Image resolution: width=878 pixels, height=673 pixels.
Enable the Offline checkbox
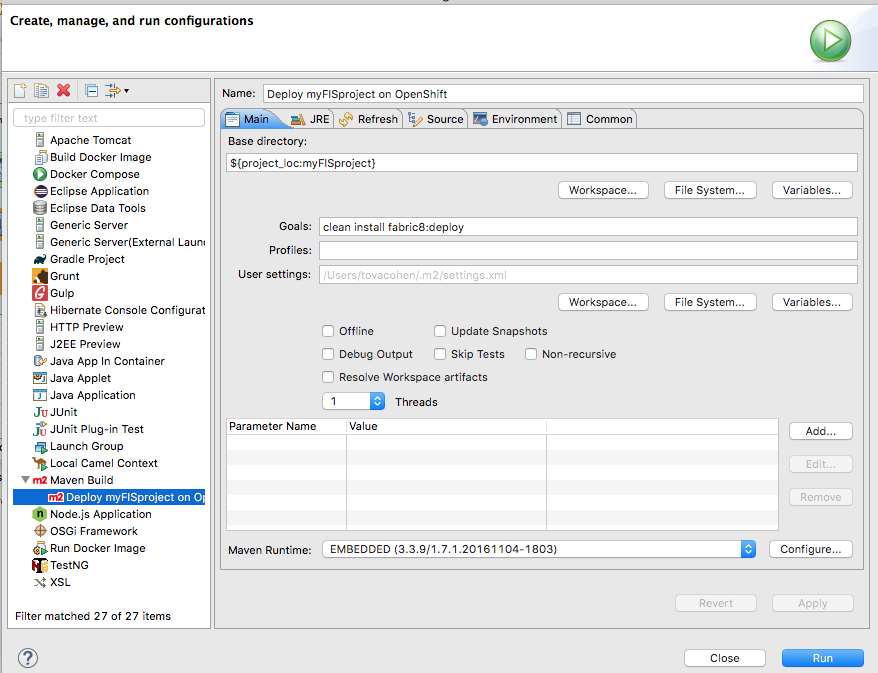point(328,331)
